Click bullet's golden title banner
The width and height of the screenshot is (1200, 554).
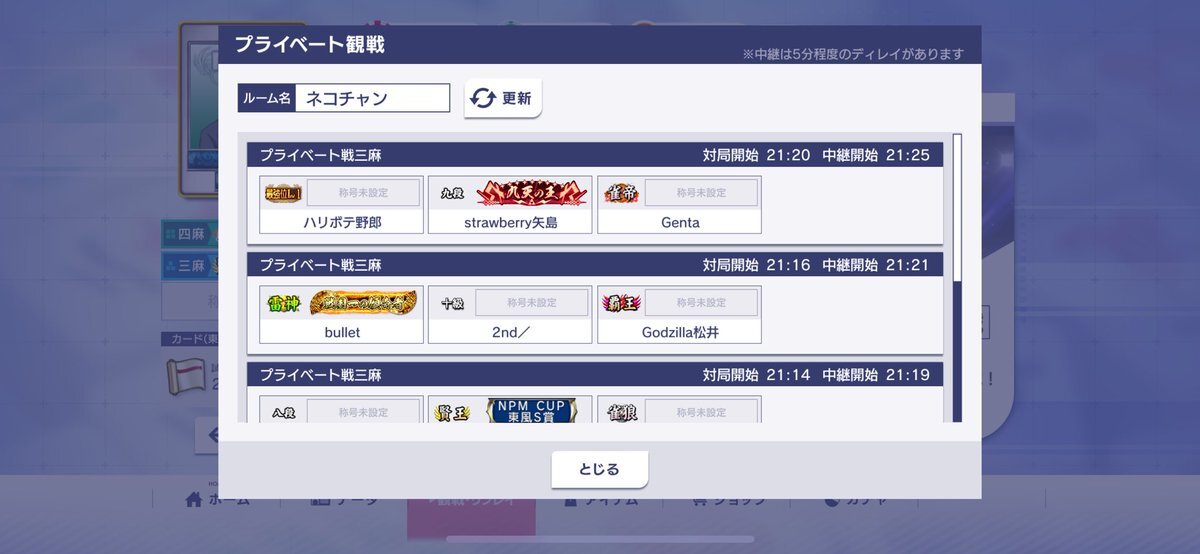[x=363, y=303]
